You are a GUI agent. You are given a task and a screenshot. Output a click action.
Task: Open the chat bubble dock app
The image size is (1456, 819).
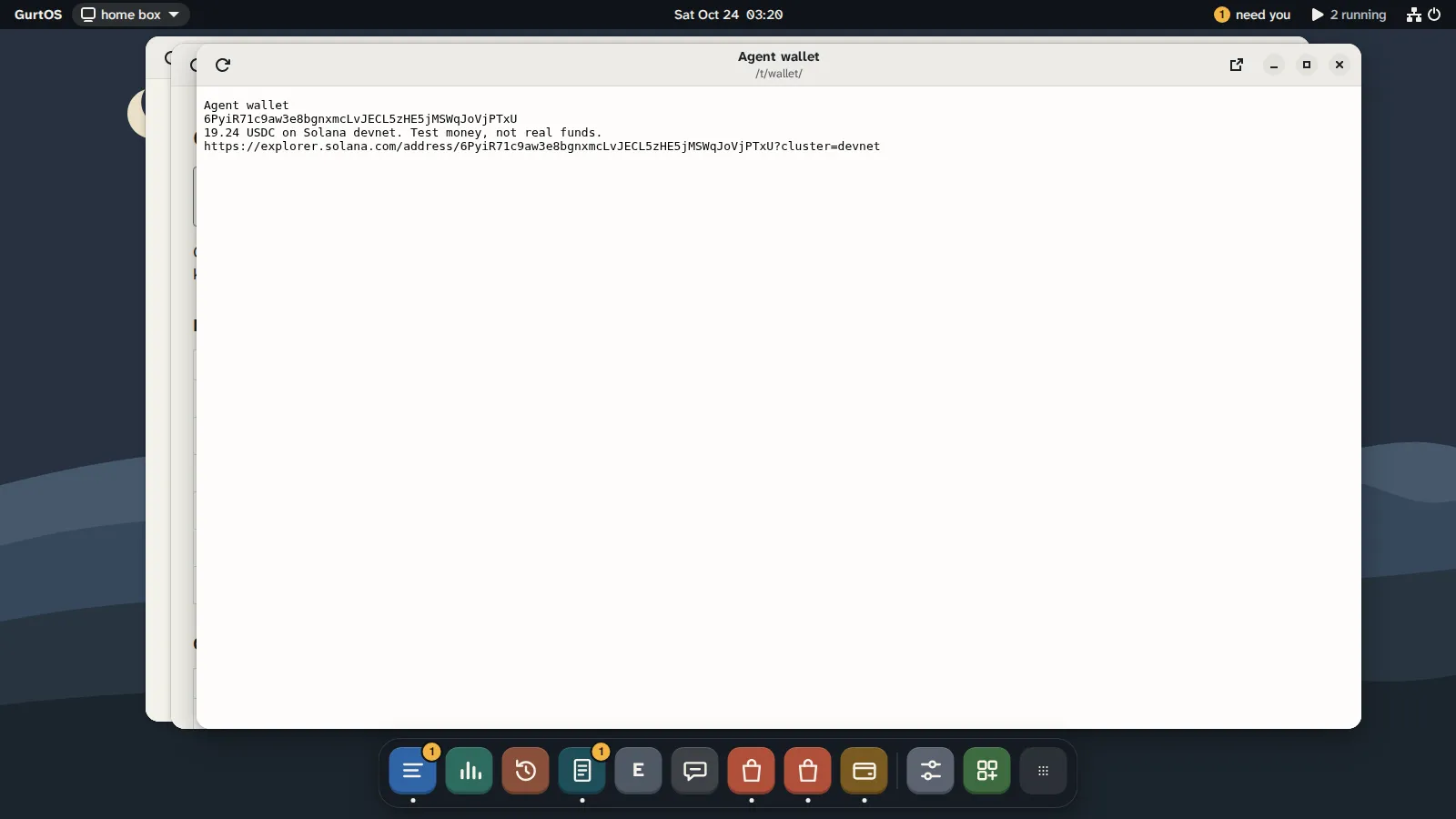695,771
